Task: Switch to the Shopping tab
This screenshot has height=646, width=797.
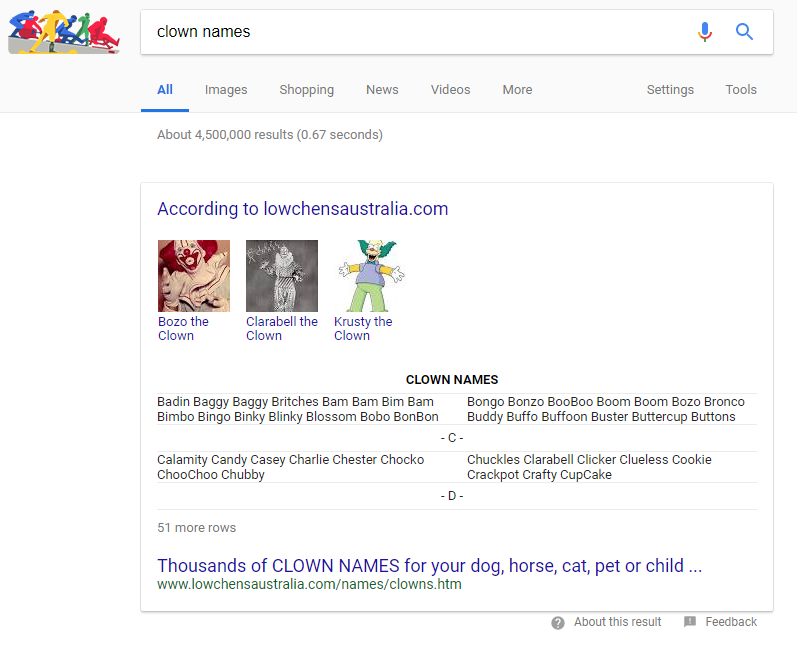Action: (306, 90)
